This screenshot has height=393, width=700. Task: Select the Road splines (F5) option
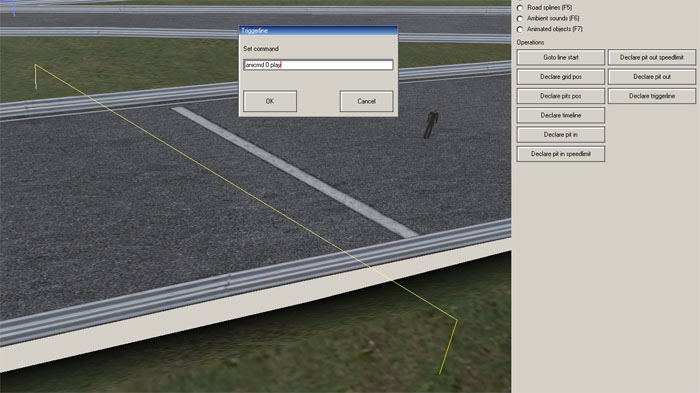click(520, 8)
